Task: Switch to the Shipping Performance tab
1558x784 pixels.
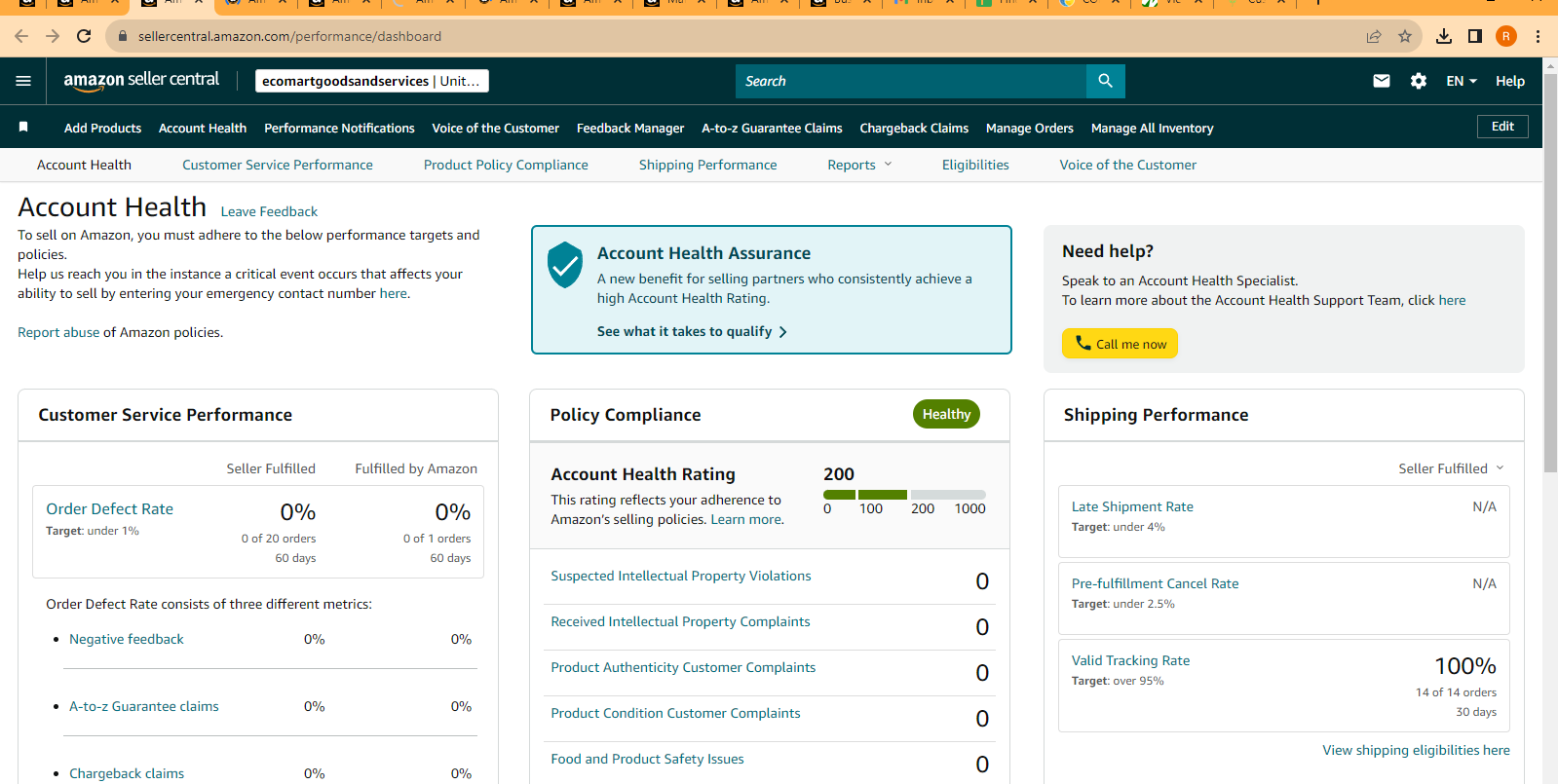Action: coord(708,165)
